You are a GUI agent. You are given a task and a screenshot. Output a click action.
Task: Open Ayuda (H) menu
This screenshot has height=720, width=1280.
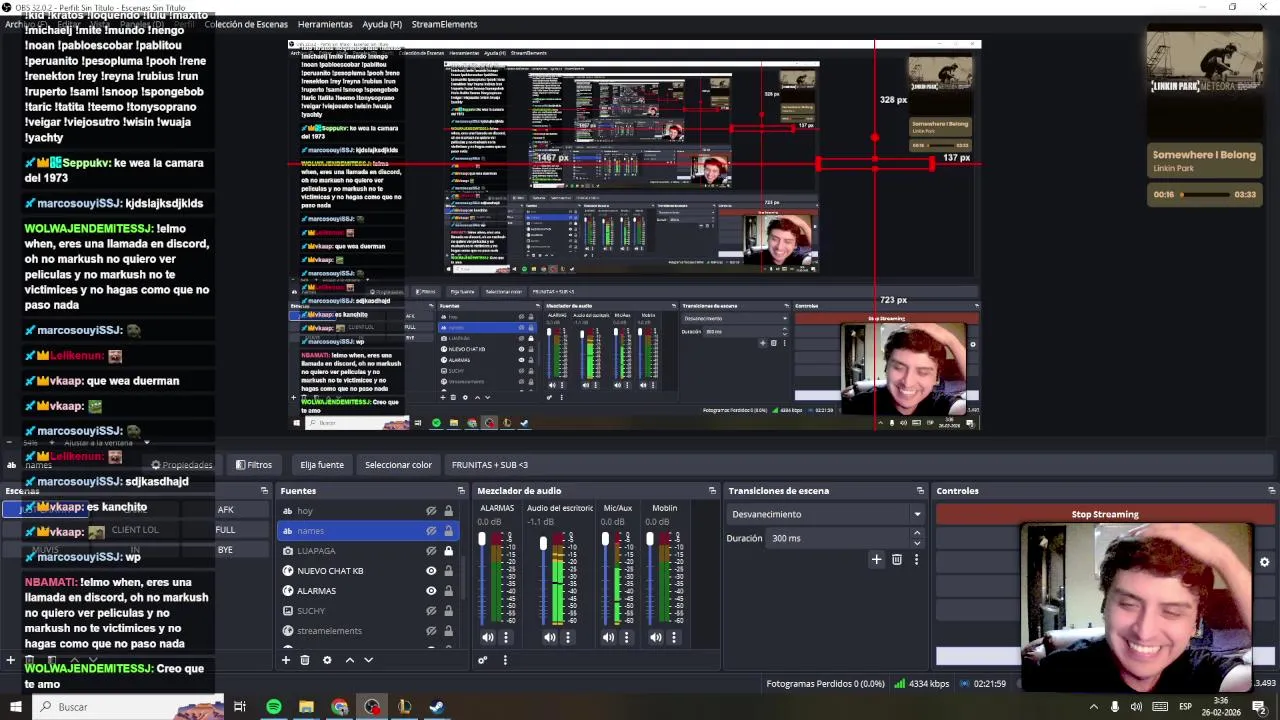coord(382,24)
